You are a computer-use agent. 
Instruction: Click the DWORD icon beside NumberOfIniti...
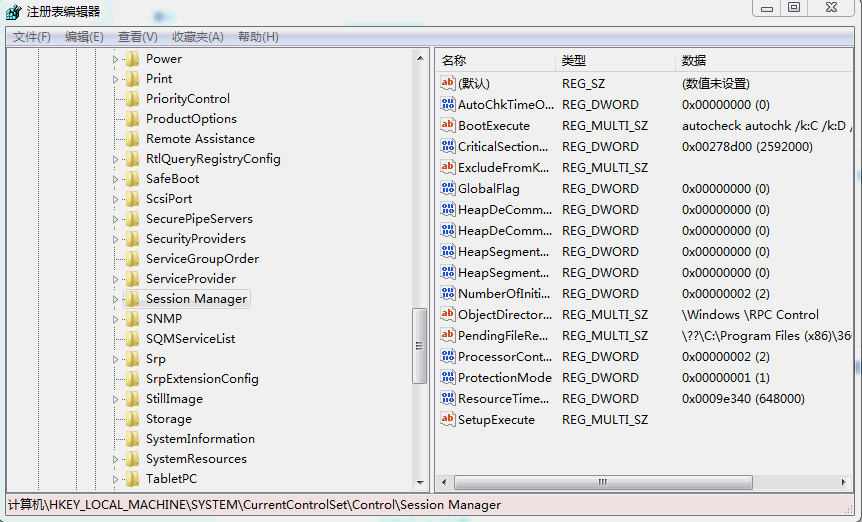(x=447, y=293)
